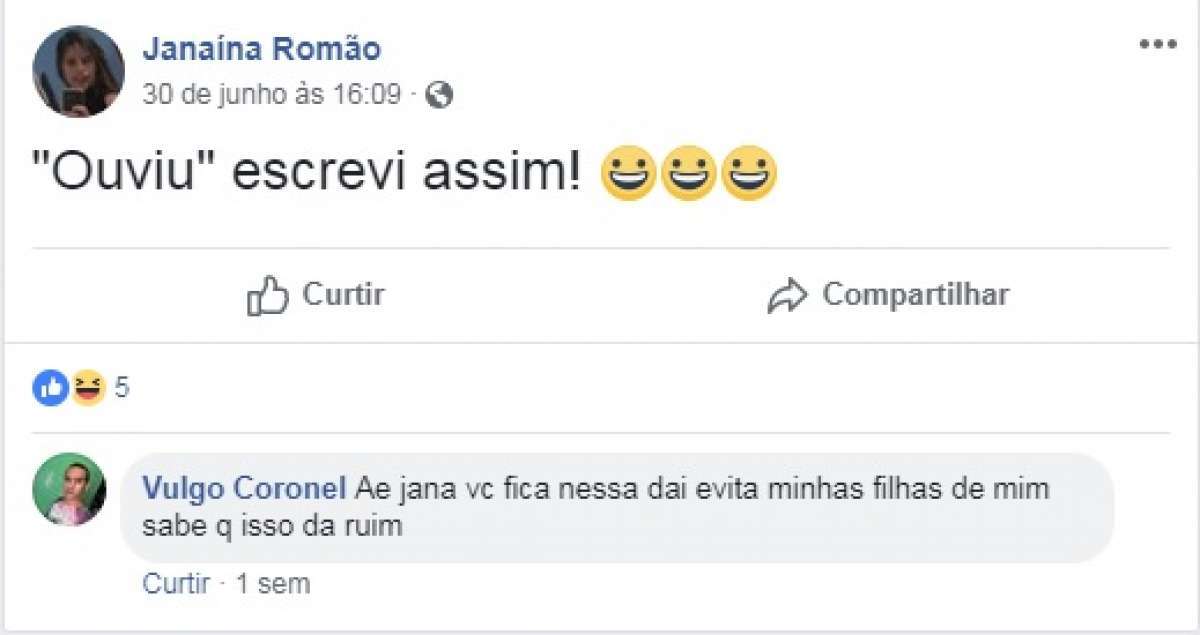
Task: Click the public globe privacy icon
Action: tap(439, 95)
